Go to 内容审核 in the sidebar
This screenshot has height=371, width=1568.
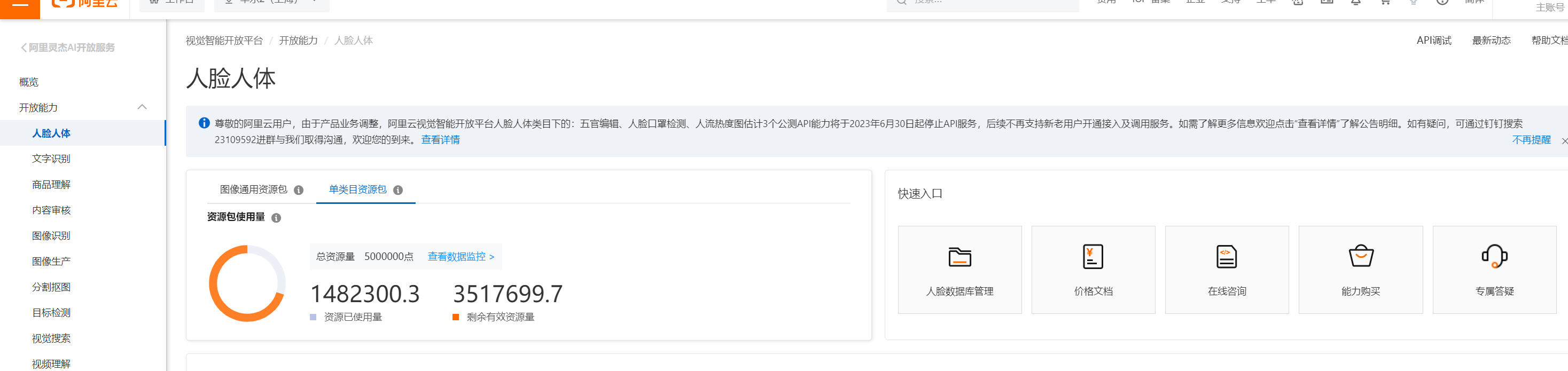click(x=51, y=210)
